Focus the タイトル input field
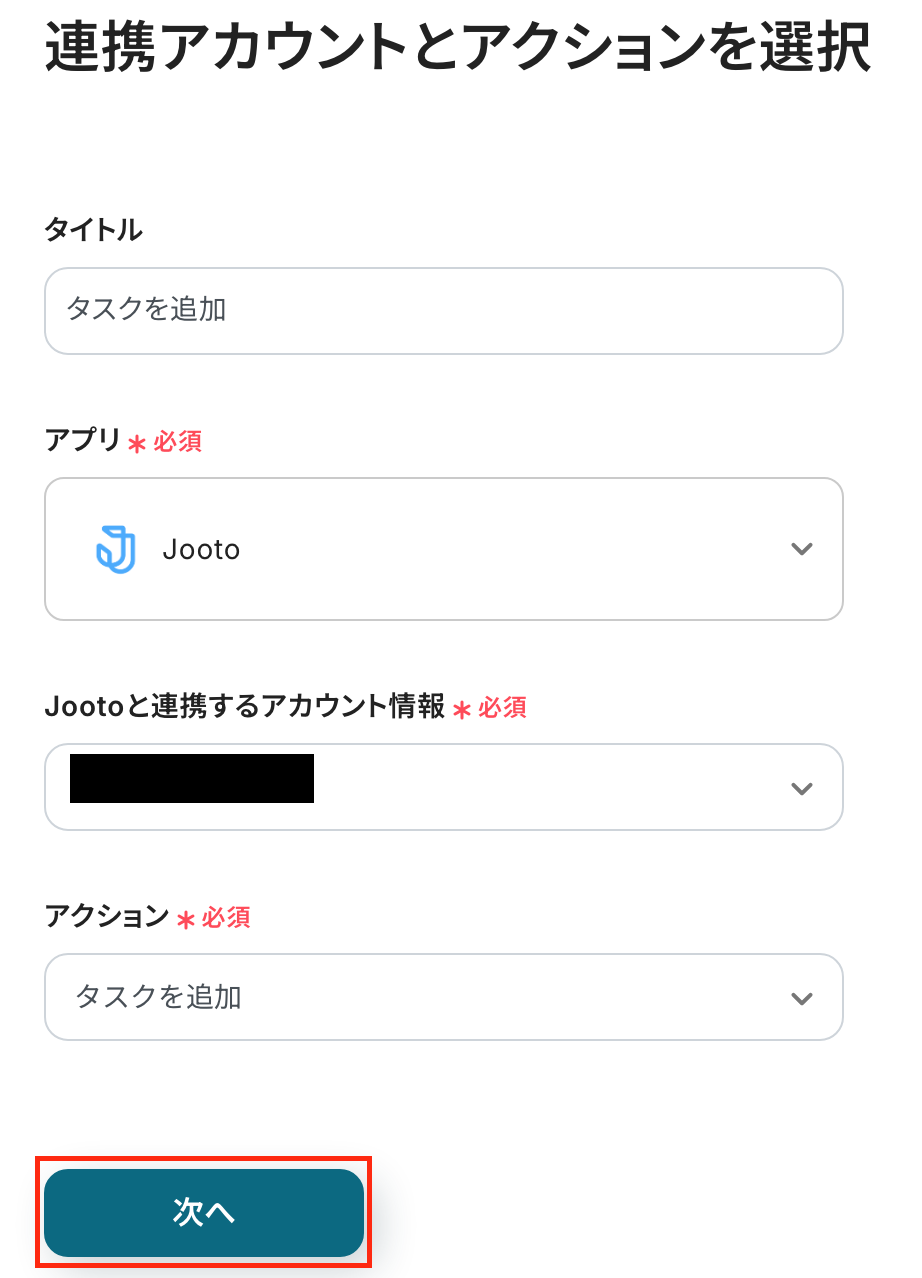This screenshot has height=1278, width=922. [x=443, y=310]
